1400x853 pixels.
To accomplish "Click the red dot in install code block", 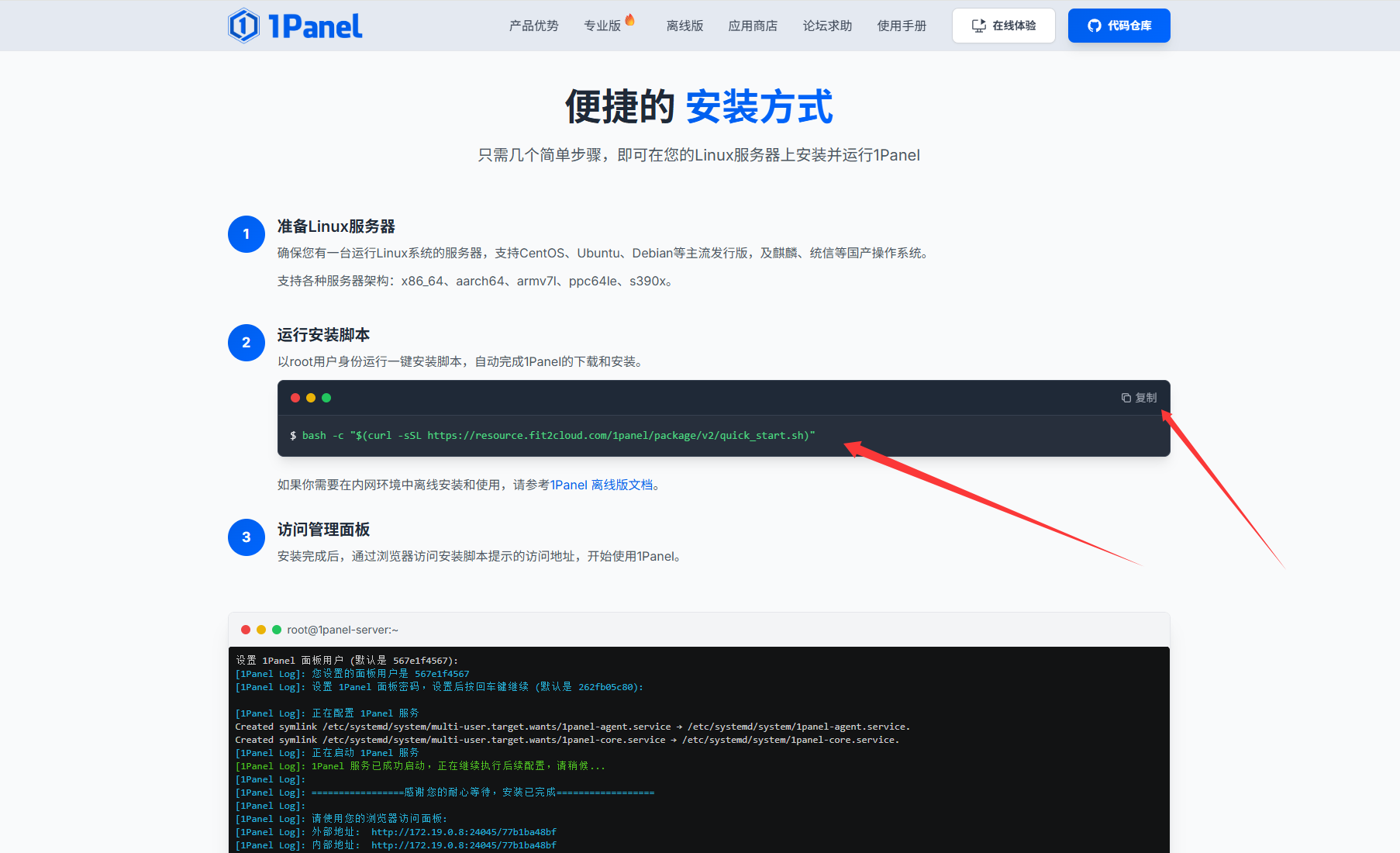I will point(295,398).
